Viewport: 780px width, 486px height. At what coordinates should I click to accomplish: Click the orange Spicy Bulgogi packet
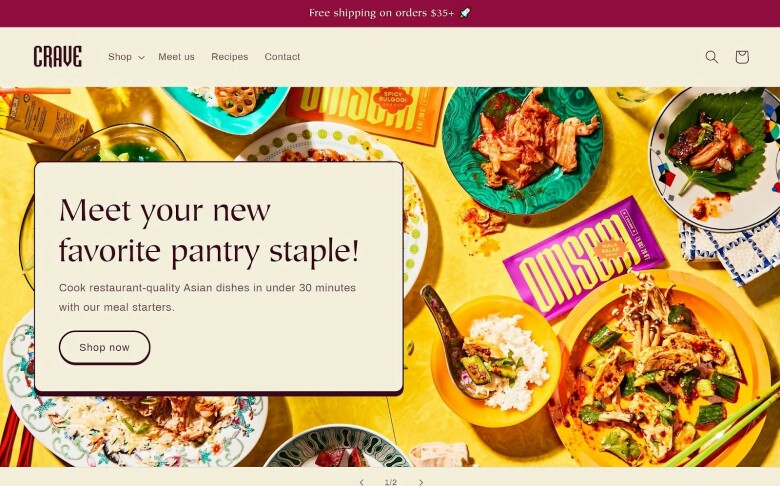point(366,113)
